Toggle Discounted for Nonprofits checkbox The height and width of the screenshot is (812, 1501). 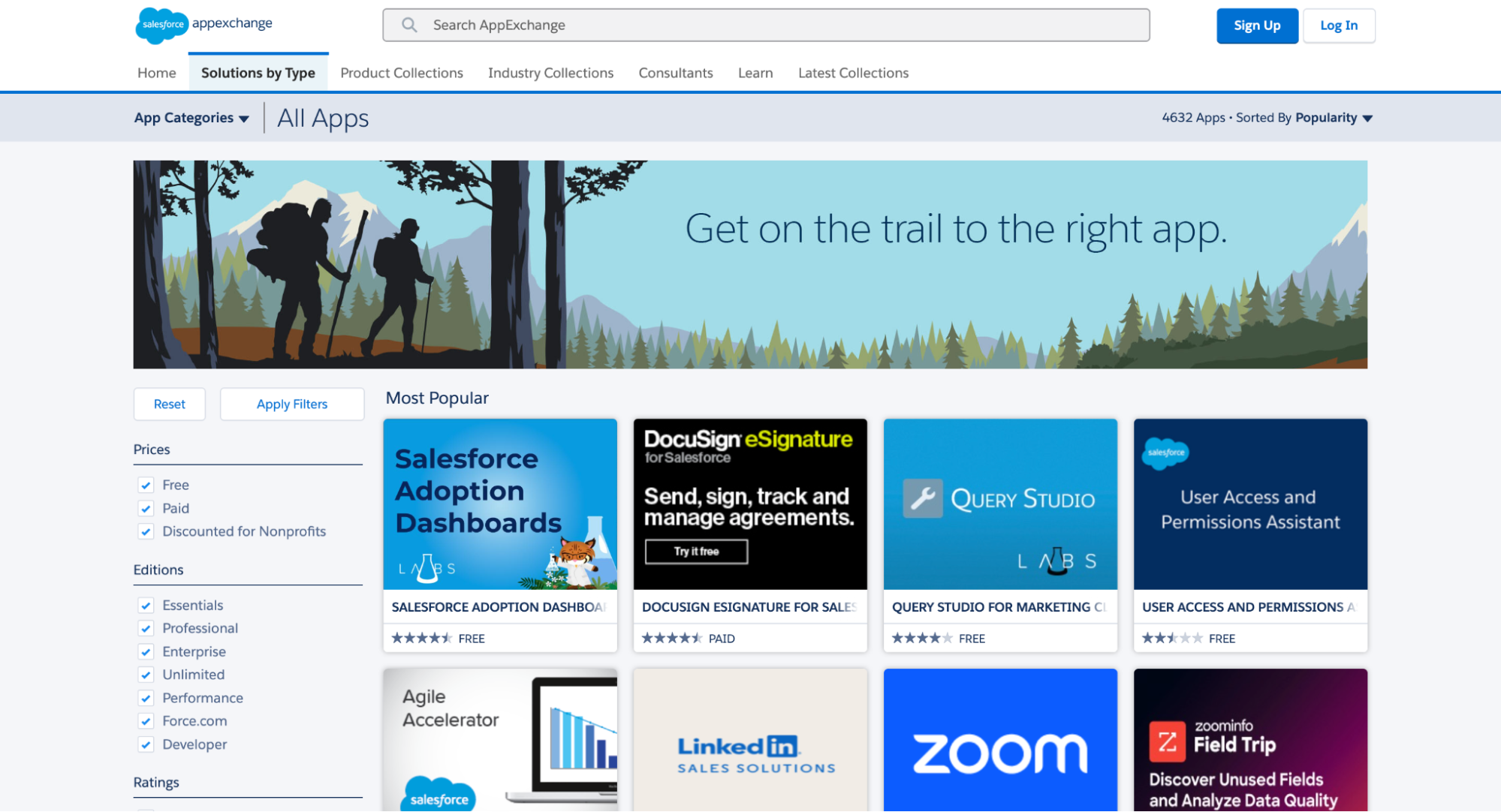tap(146, 532)
